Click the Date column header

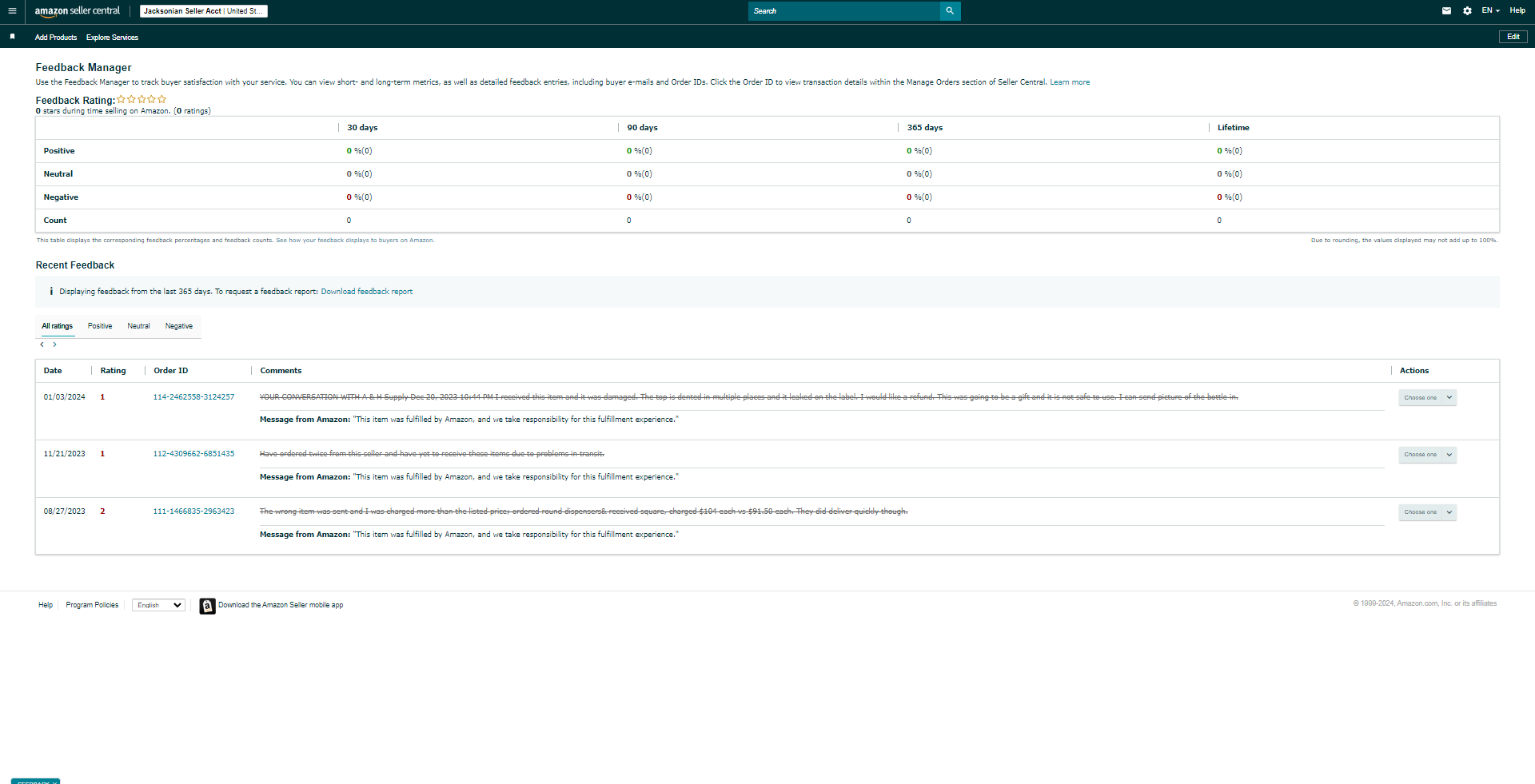click(x=53, y=371)
